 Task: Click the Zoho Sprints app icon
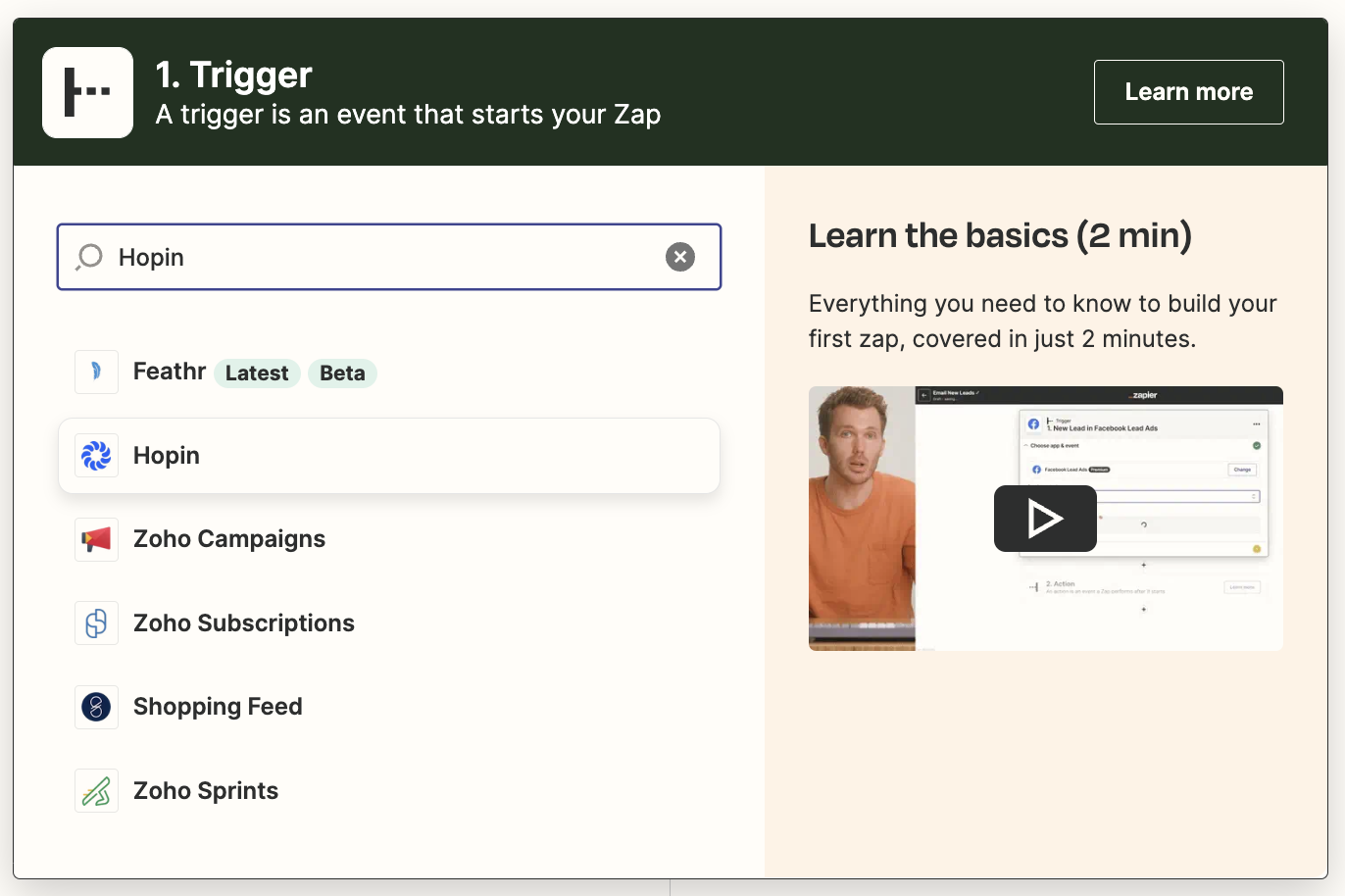click(x=96, y=791)
